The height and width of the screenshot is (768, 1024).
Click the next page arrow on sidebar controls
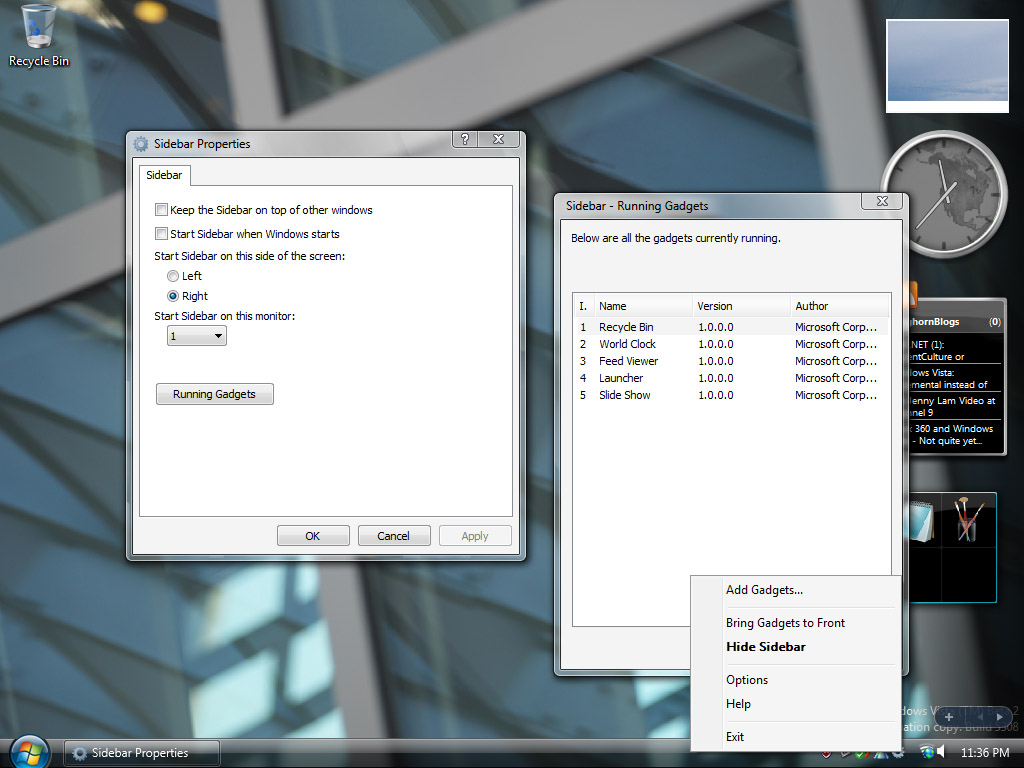click(x=999, y=716)
